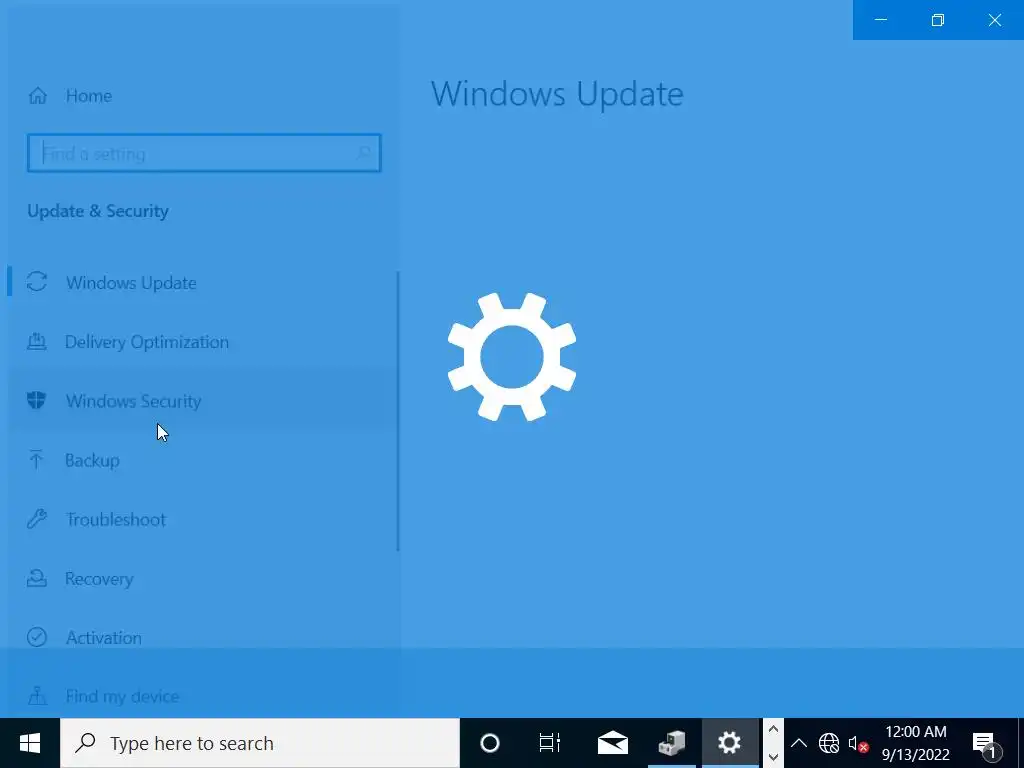Click the Activation checkmark circle icon
Image resolution: width=1024 pixels, height=768 pixels.
tap(37, 637)
